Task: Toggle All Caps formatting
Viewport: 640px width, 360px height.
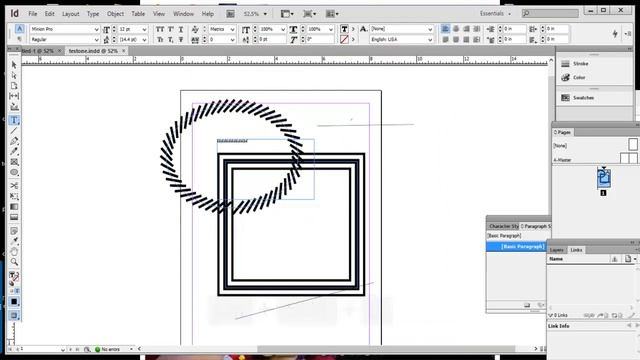Action: (x=160, y=29)
